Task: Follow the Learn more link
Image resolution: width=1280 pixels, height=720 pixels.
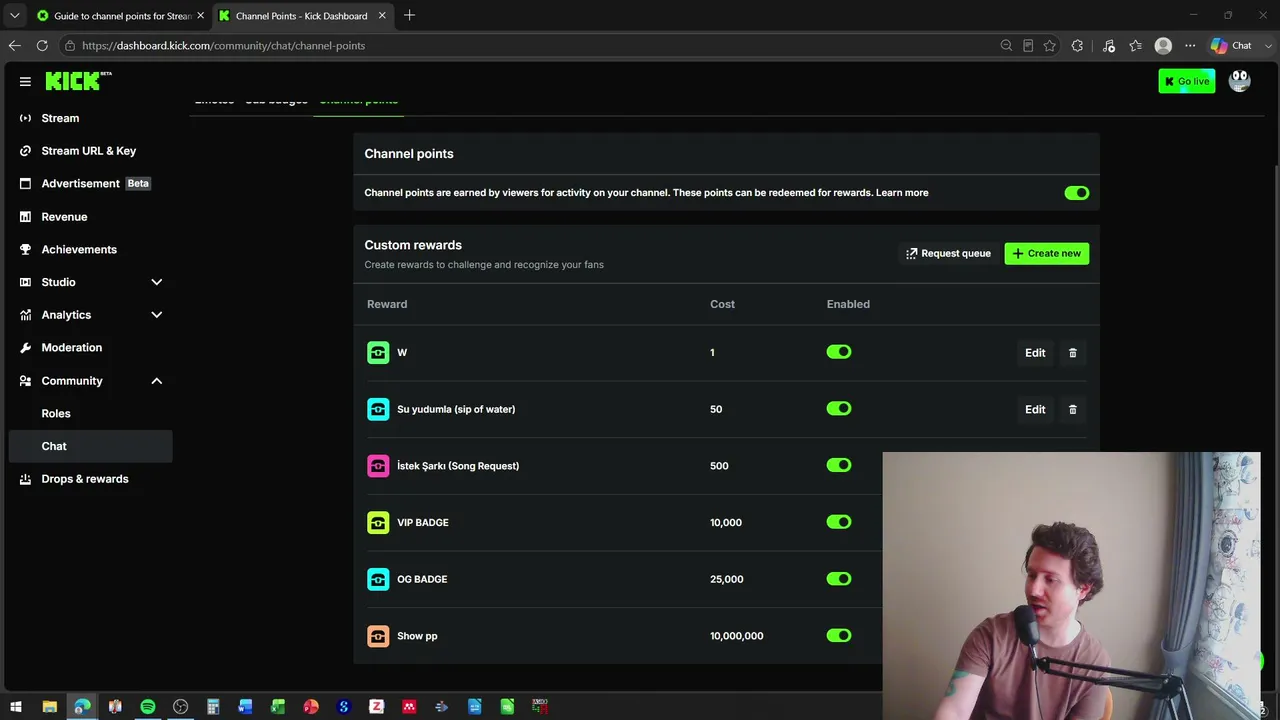Action: tap(902, 193)
